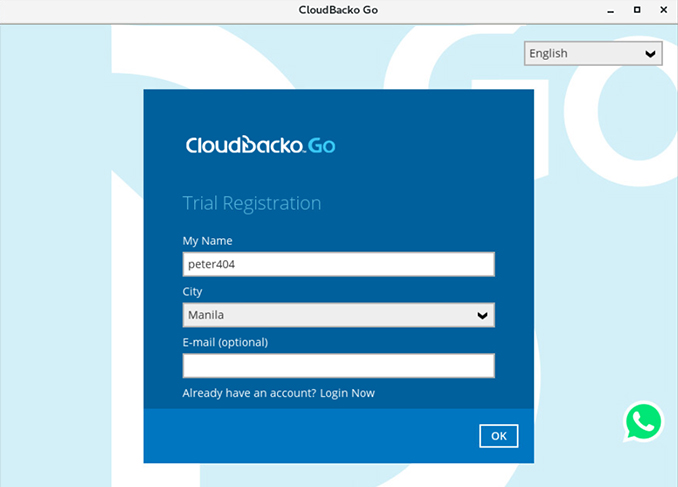Minimize the CloudBacko Go window

pos(611,10)
